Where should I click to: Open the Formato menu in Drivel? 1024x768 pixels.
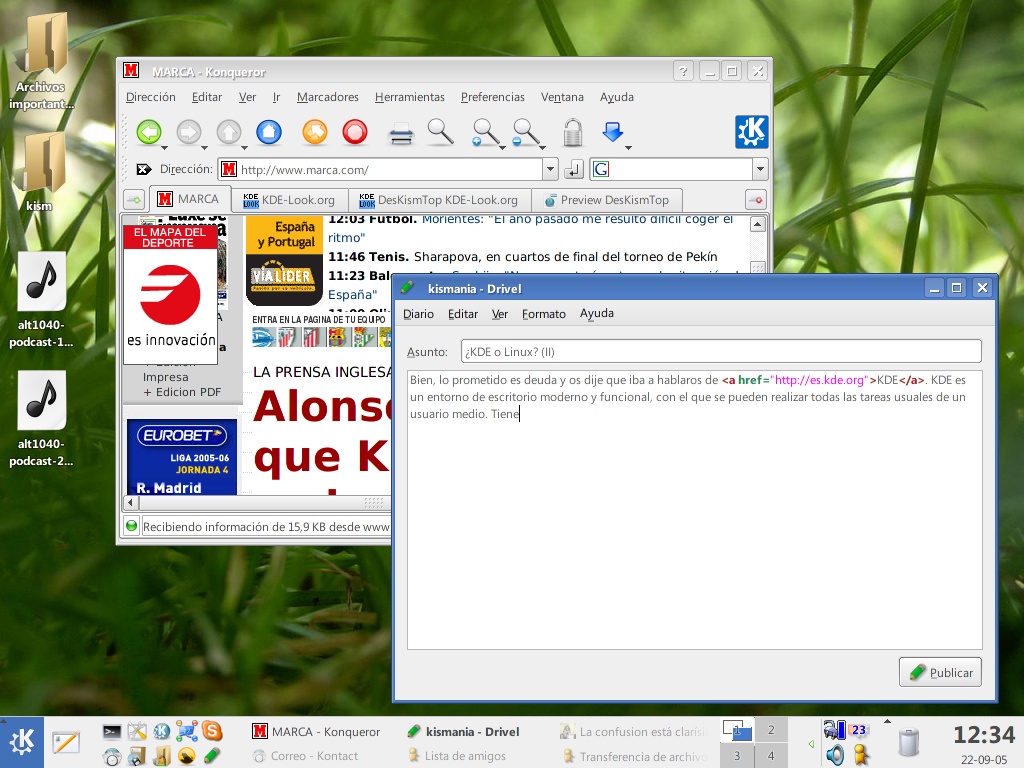tap(543, 314)
